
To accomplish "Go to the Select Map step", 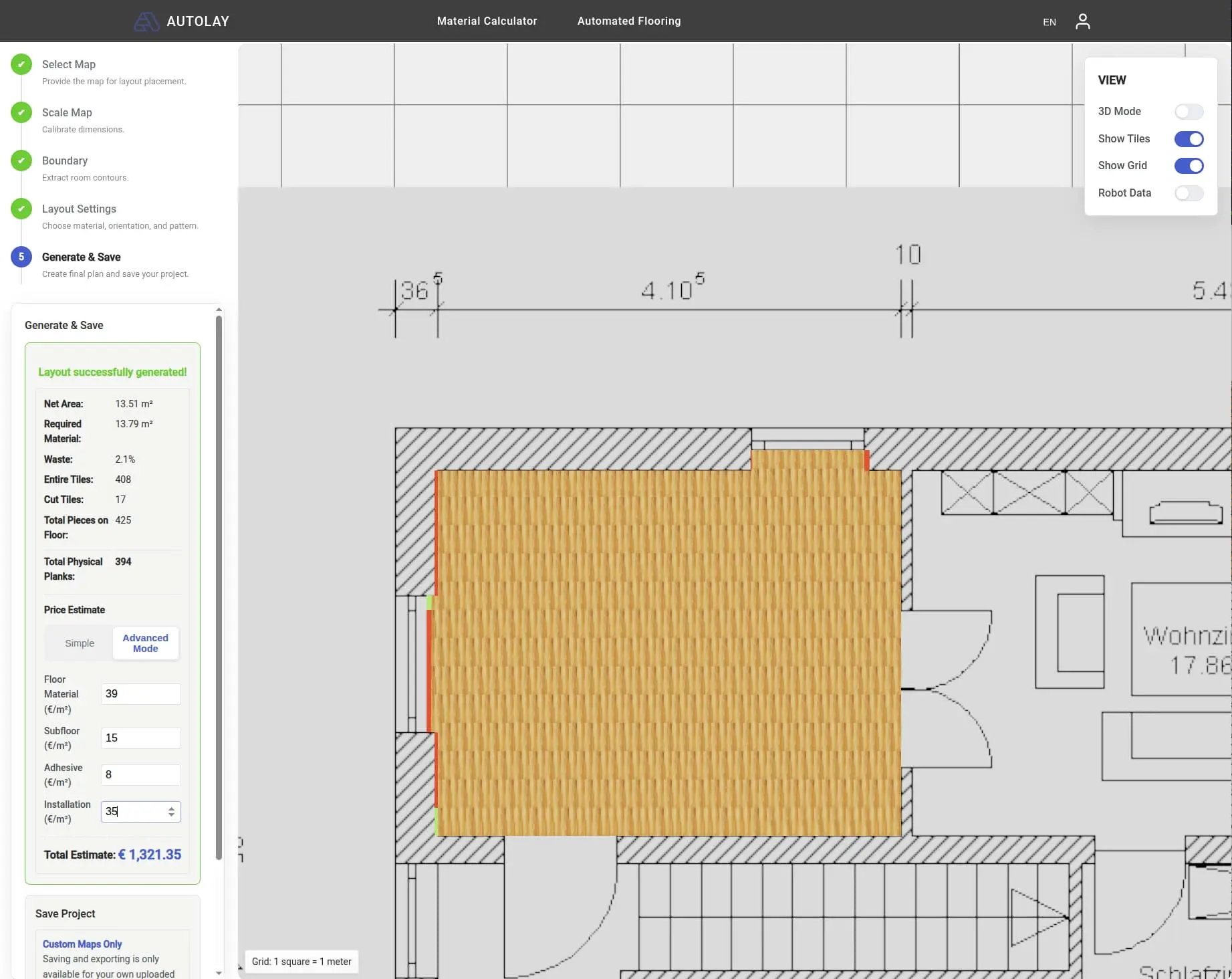I will [x=69, y=64].
